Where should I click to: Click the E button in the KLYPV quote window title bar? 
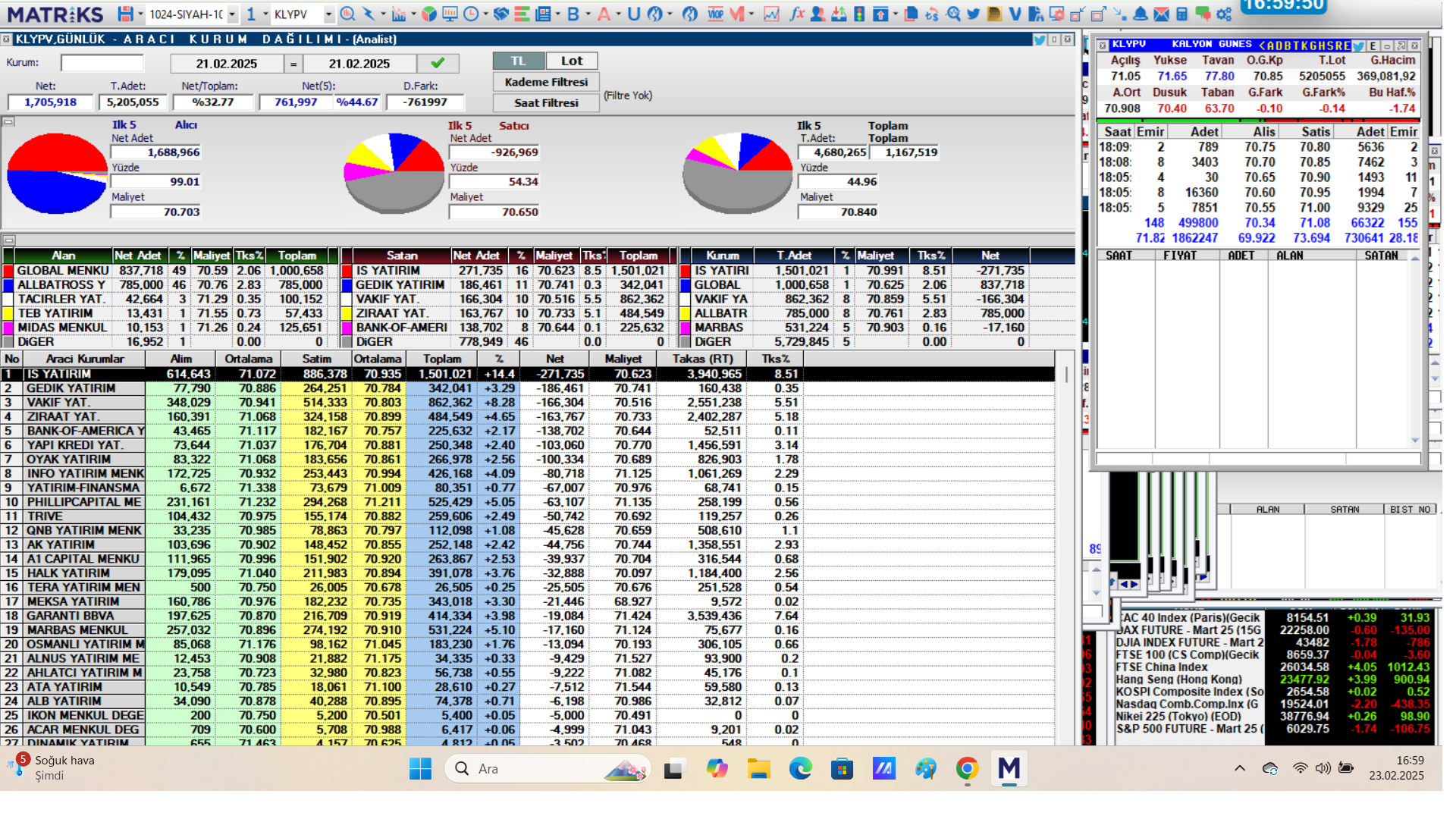[1373, 46]
